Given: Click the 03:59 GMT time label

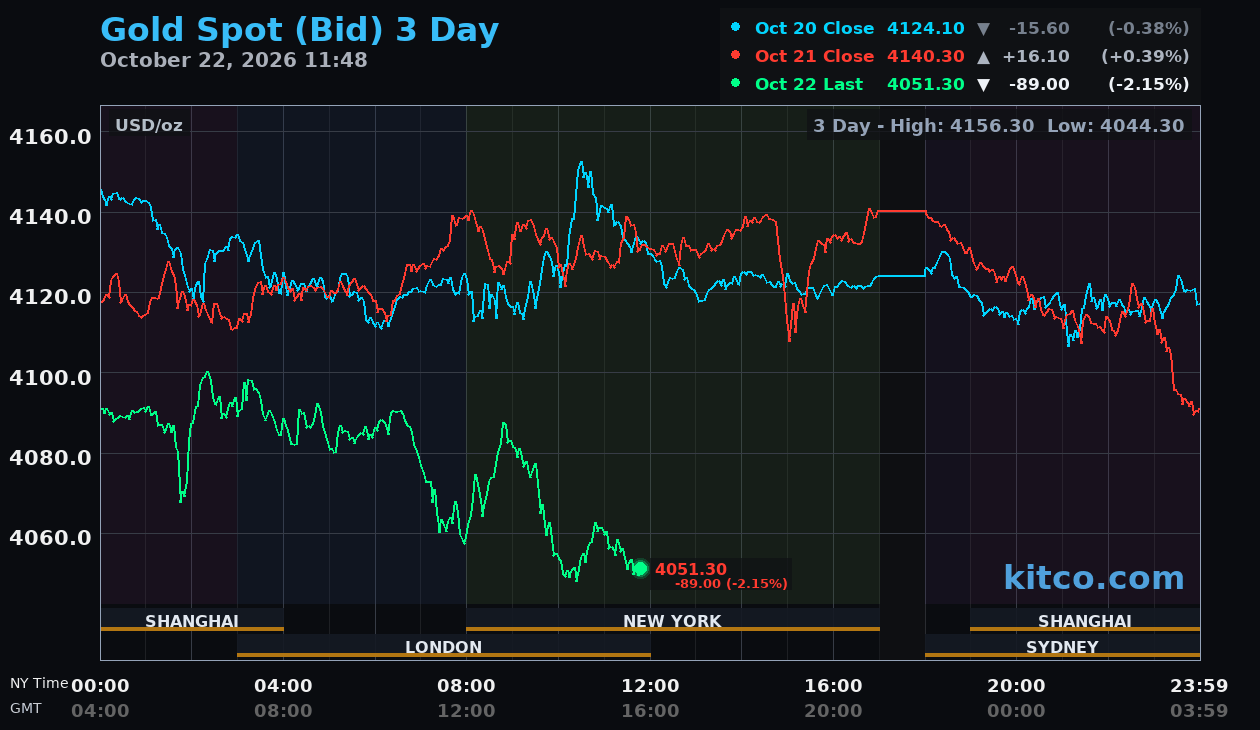Looking at the screenshot, I should 1199,711.
